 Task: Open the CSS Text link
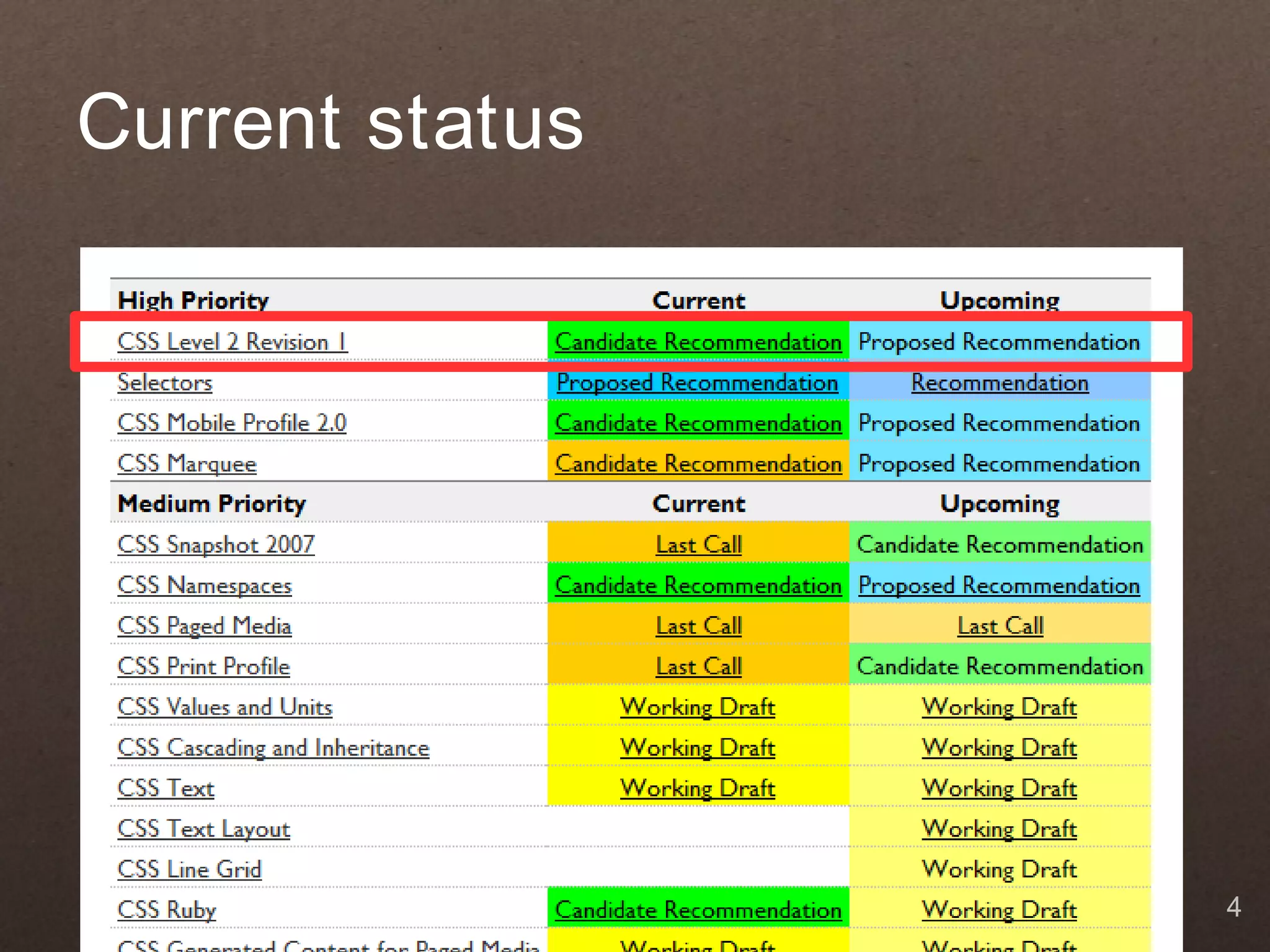pyautogui.click(x=166, y=788)
